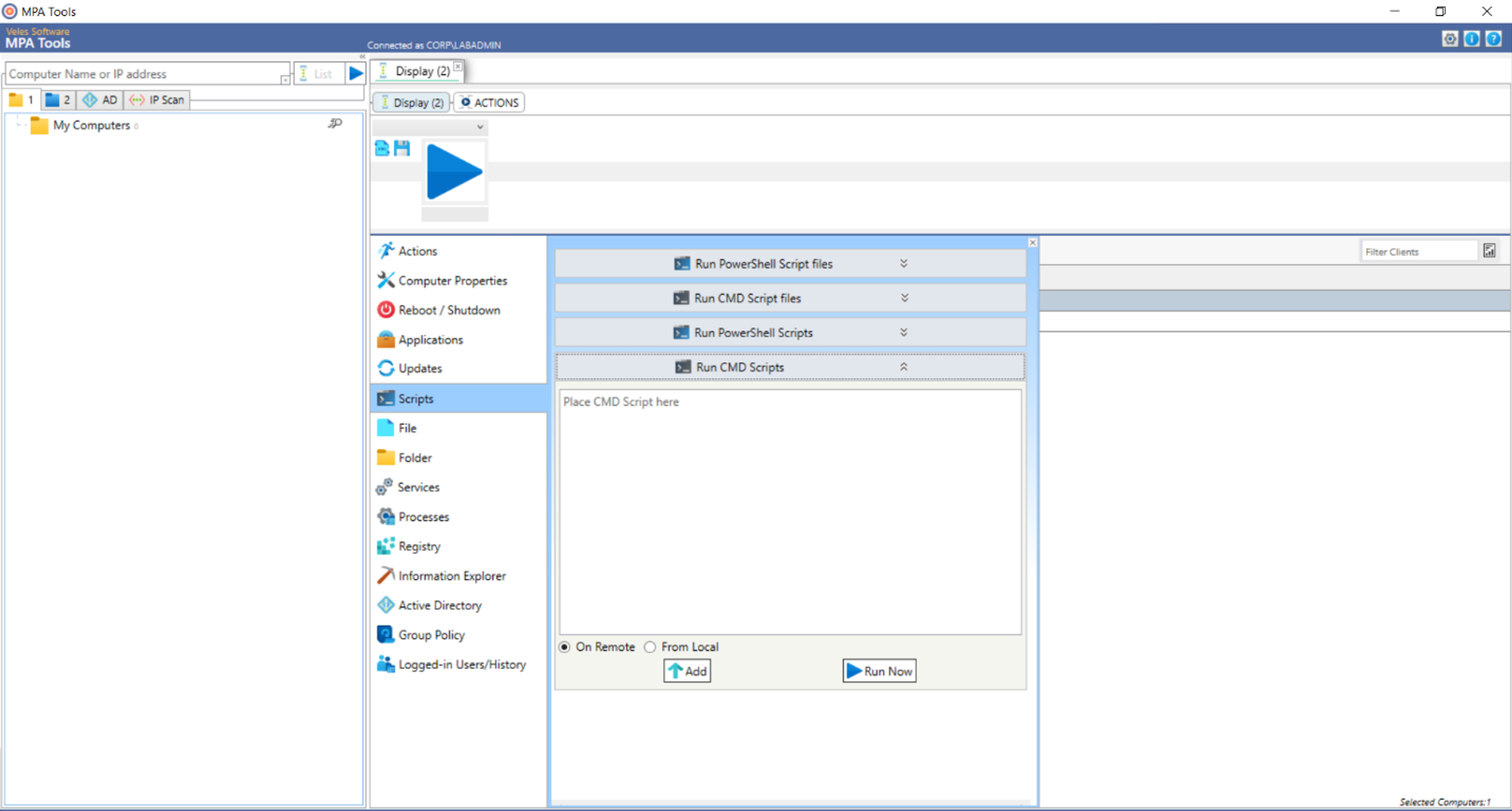
Task: Select the My Computers folder in the tree
Action: pyautogui.click(x=91, y=125)
